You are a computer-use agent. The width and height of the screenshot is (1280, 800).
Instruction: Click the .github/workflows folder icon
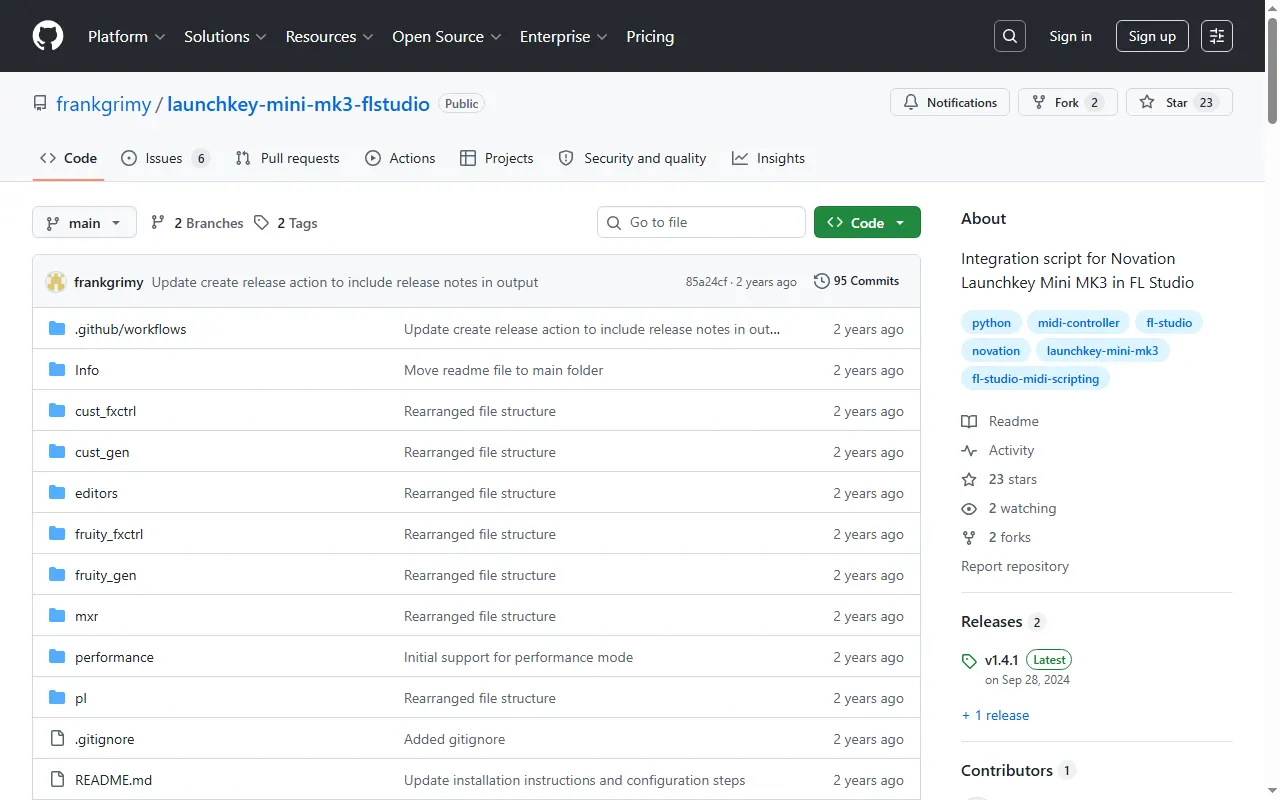57,329
